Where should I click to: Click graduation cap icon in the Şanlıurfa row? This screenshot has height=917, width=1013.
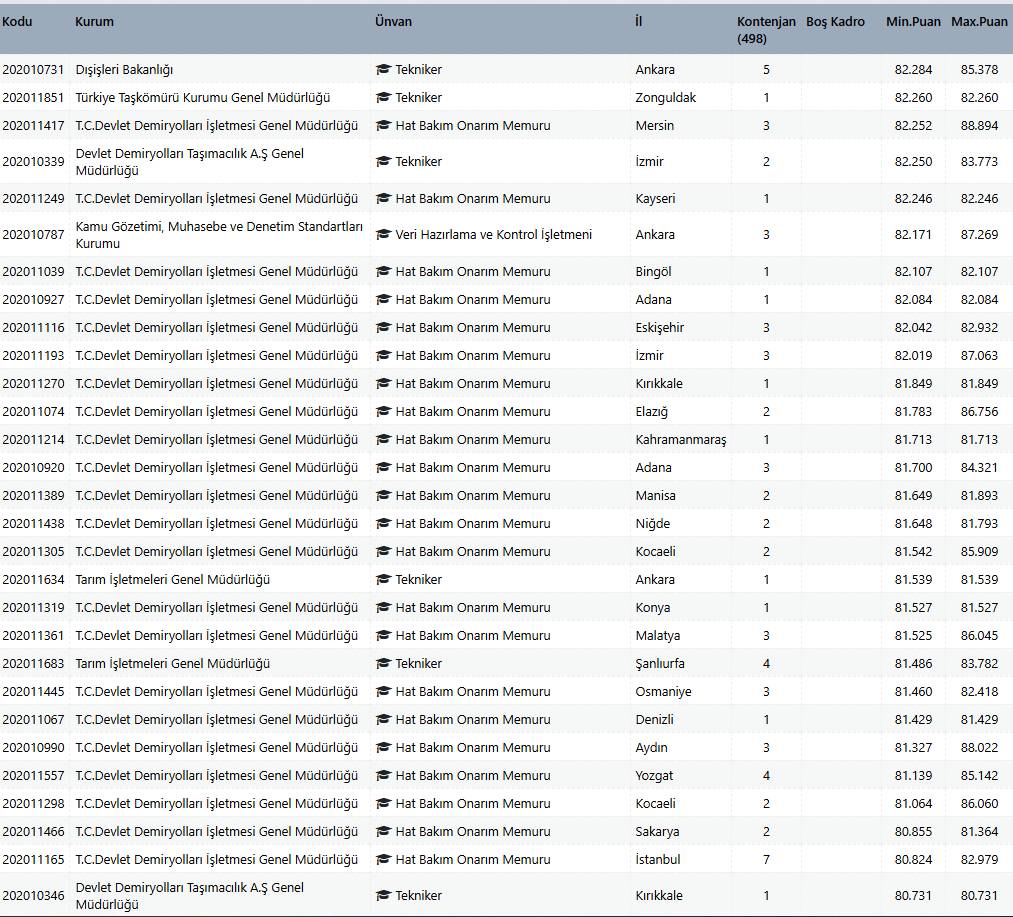point(383,664)
